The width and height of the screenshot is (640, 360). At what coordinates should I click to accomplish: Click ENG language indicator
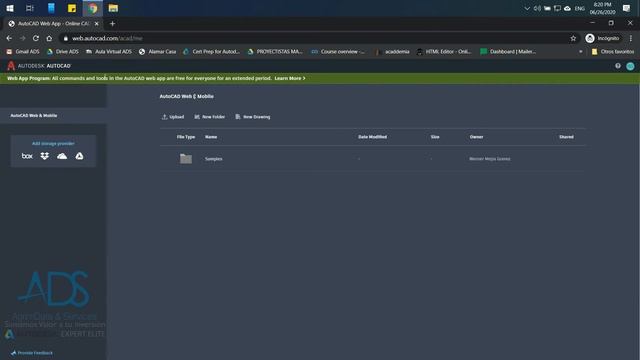click(580, 8)
